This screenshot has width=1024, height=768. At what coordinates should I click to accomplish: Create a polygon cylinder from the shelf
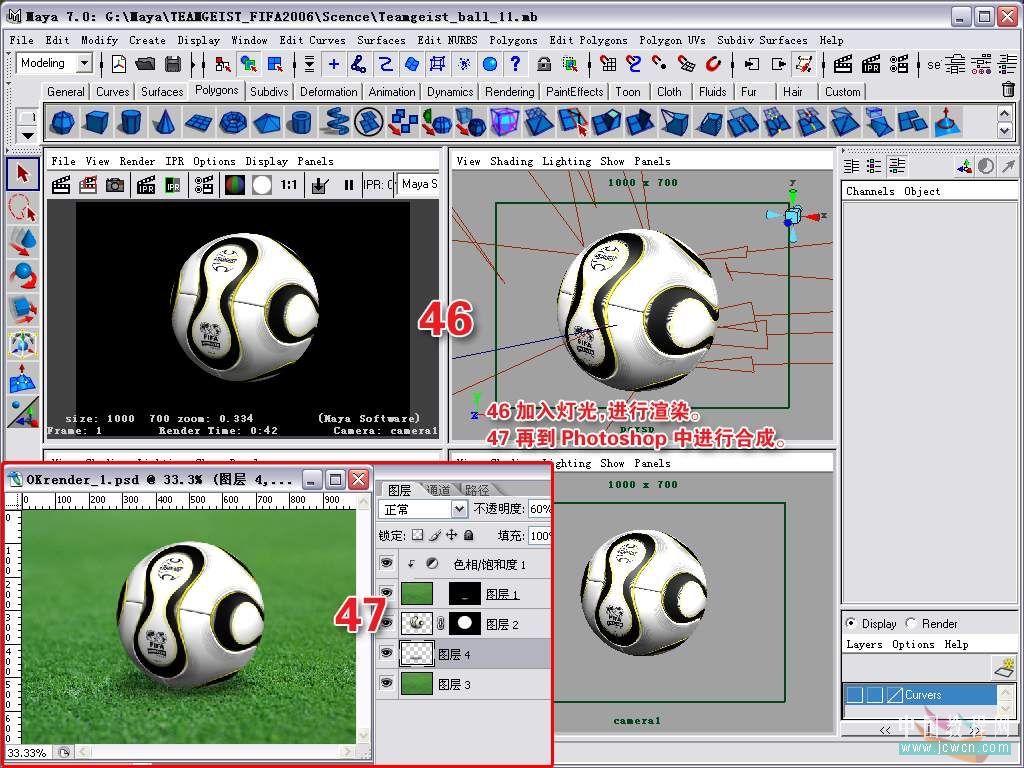coord(130,122)
